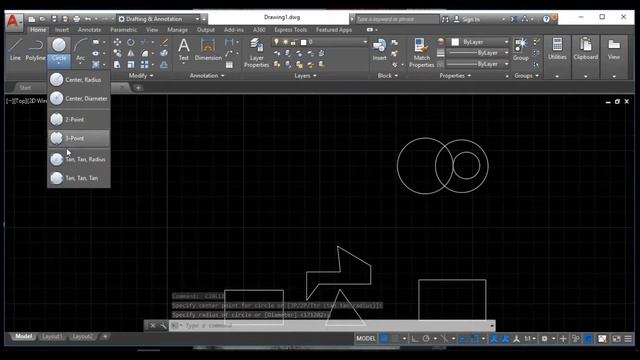Click the command line customize wrench
The width and height of the screenshot is (640, 360).
(163, 325)
